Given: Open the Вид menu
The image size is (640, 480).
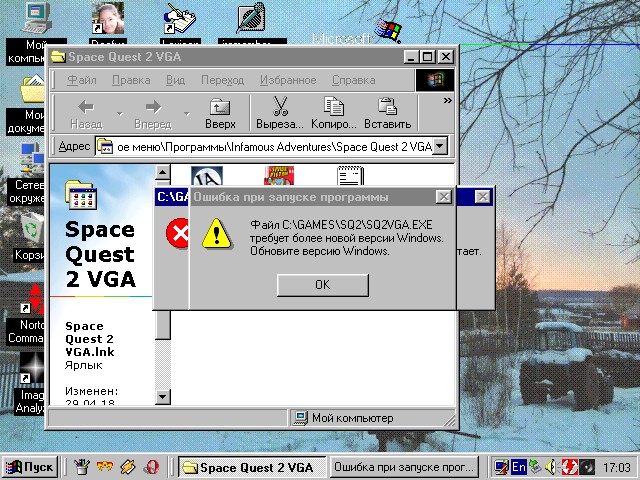Looking at the screenshot, I should tap(176, 80).
